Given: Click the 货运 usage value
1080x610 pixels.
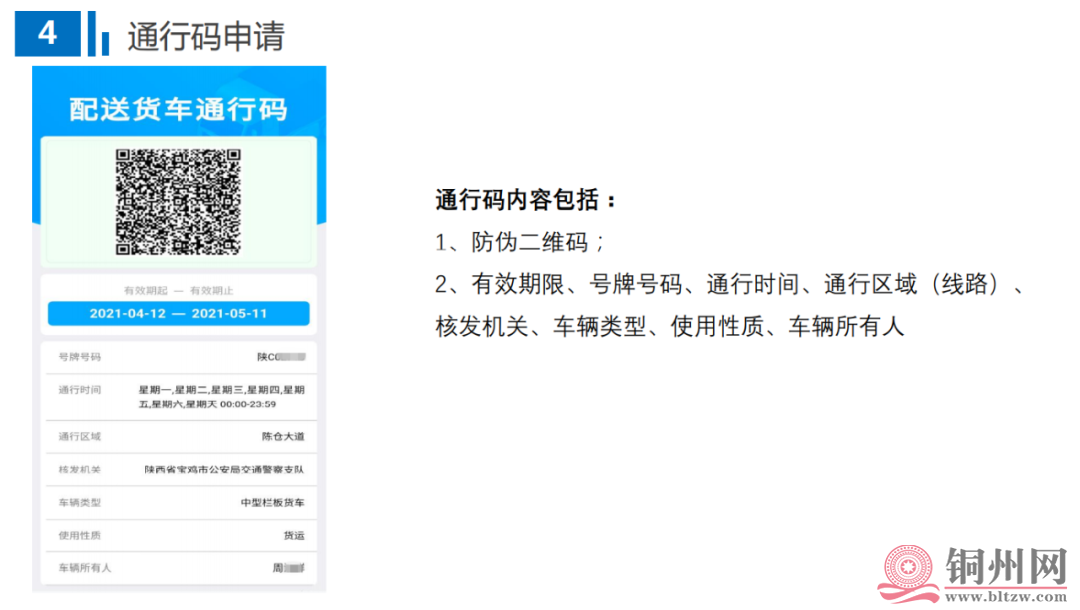Looking at the screenshot, I should coord(294,535).
